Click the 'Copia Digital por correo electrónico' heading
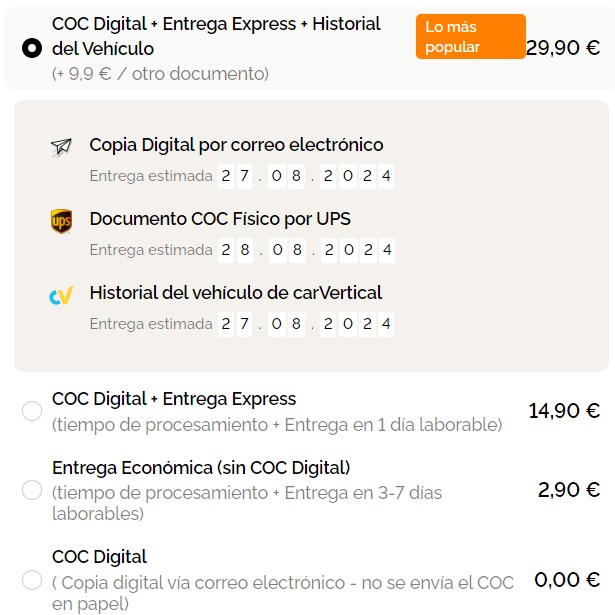The height and width of the screenshot is (615, 615). [236, 145]
